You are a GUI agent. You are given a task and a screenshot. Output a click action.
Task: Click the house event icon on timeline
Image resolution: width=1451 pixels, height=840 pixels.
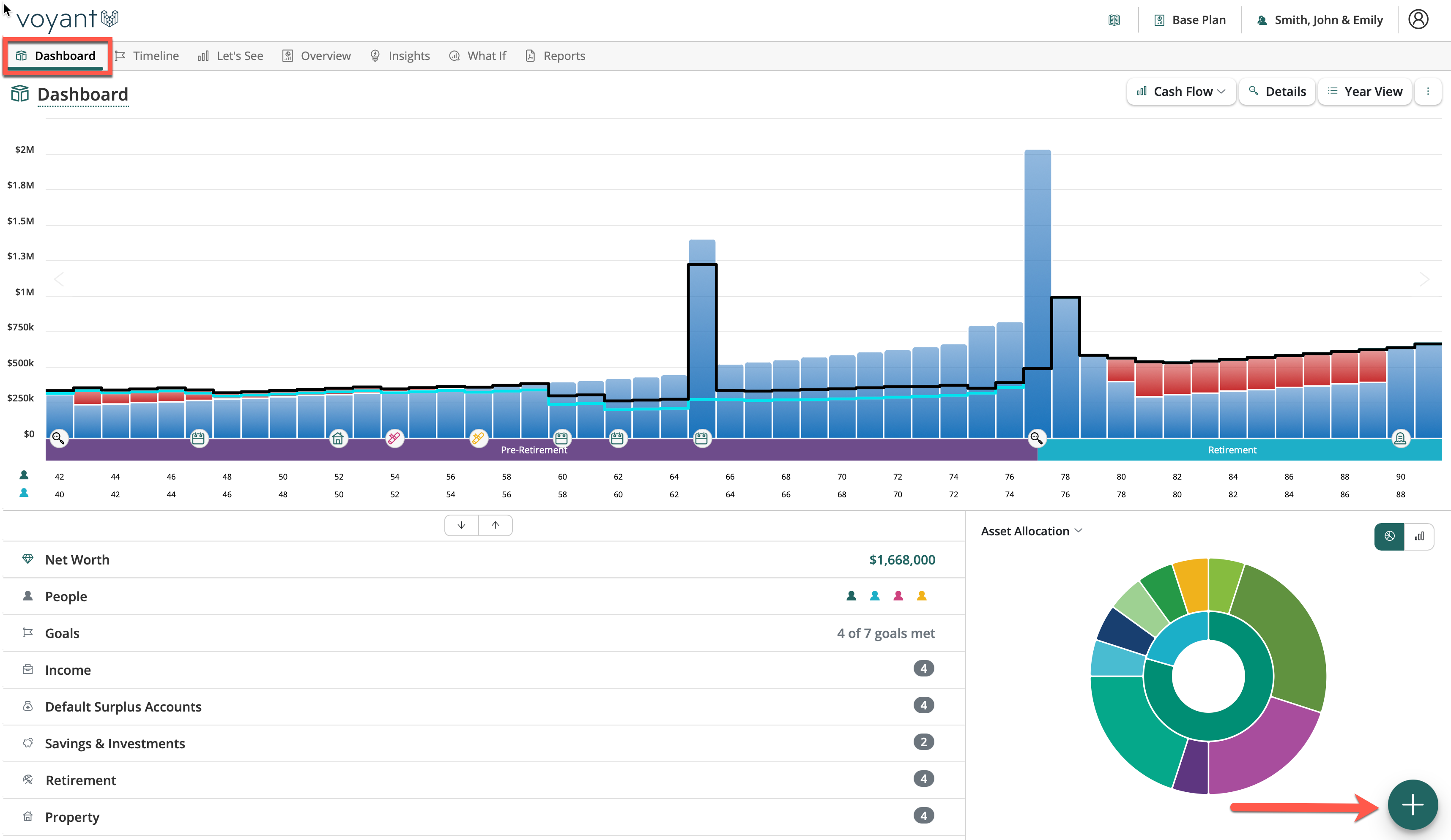click(x=338, y=439)
